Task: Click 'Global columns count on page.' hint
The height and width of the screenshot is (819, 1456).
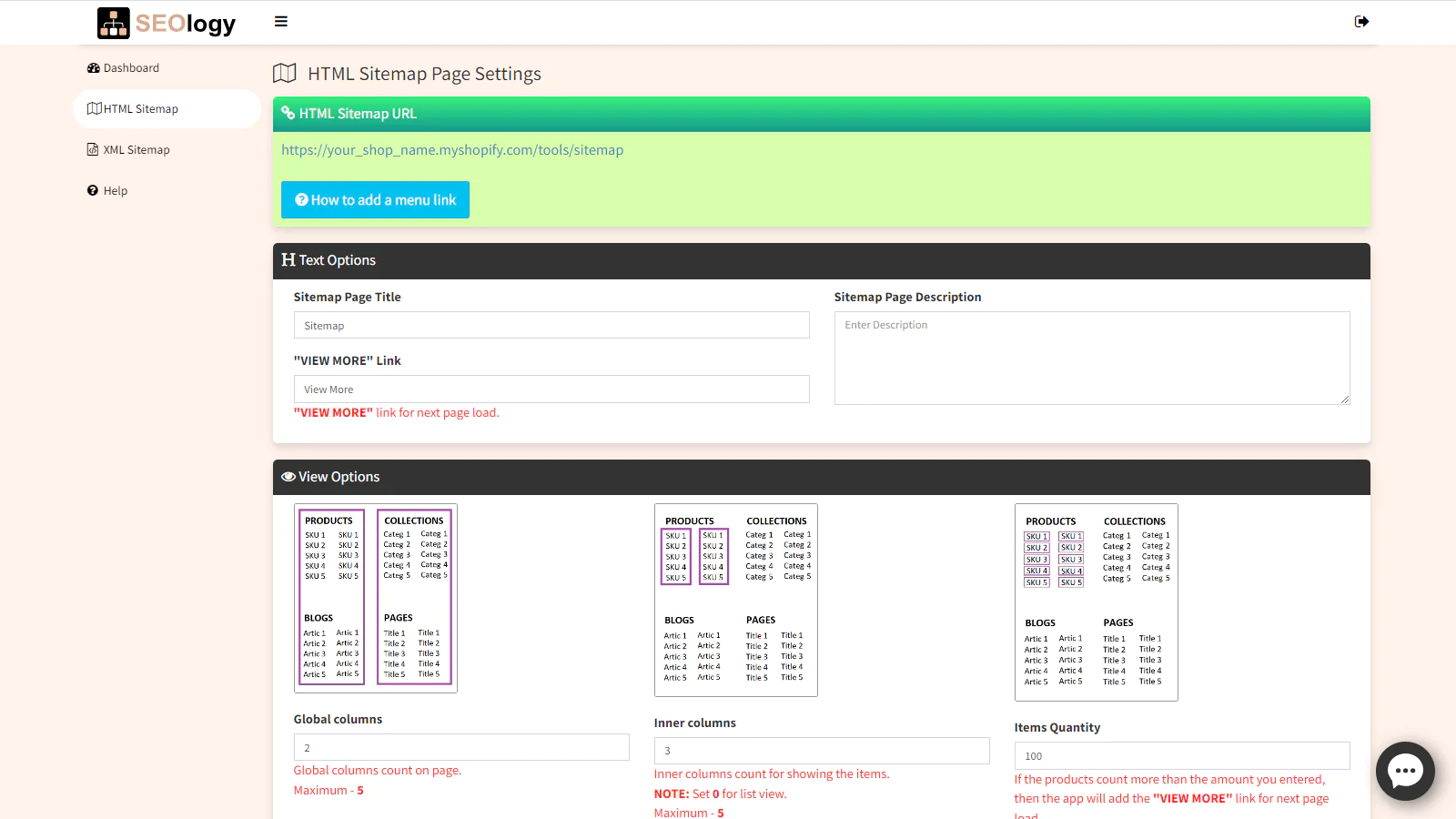Action: tap(378, 770)
